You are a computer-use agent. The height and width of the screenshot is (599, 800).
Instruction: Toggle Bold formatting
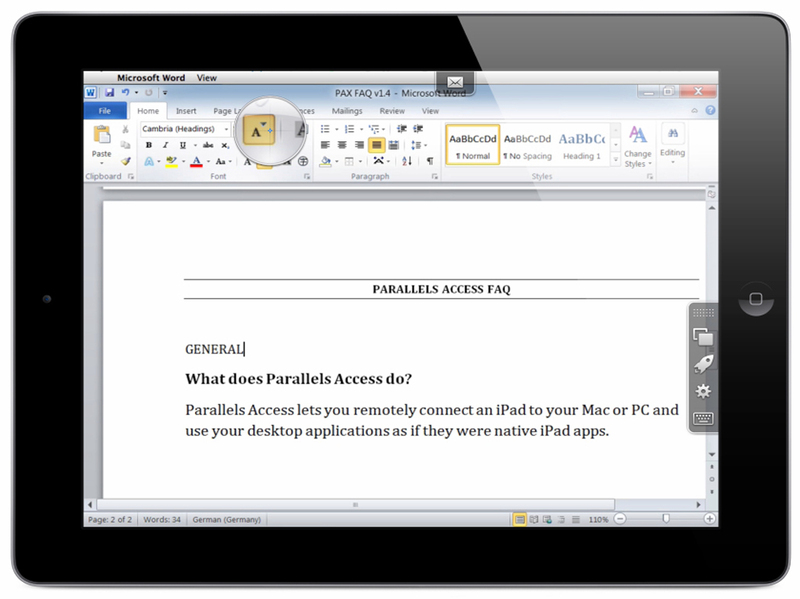(148, 145)
